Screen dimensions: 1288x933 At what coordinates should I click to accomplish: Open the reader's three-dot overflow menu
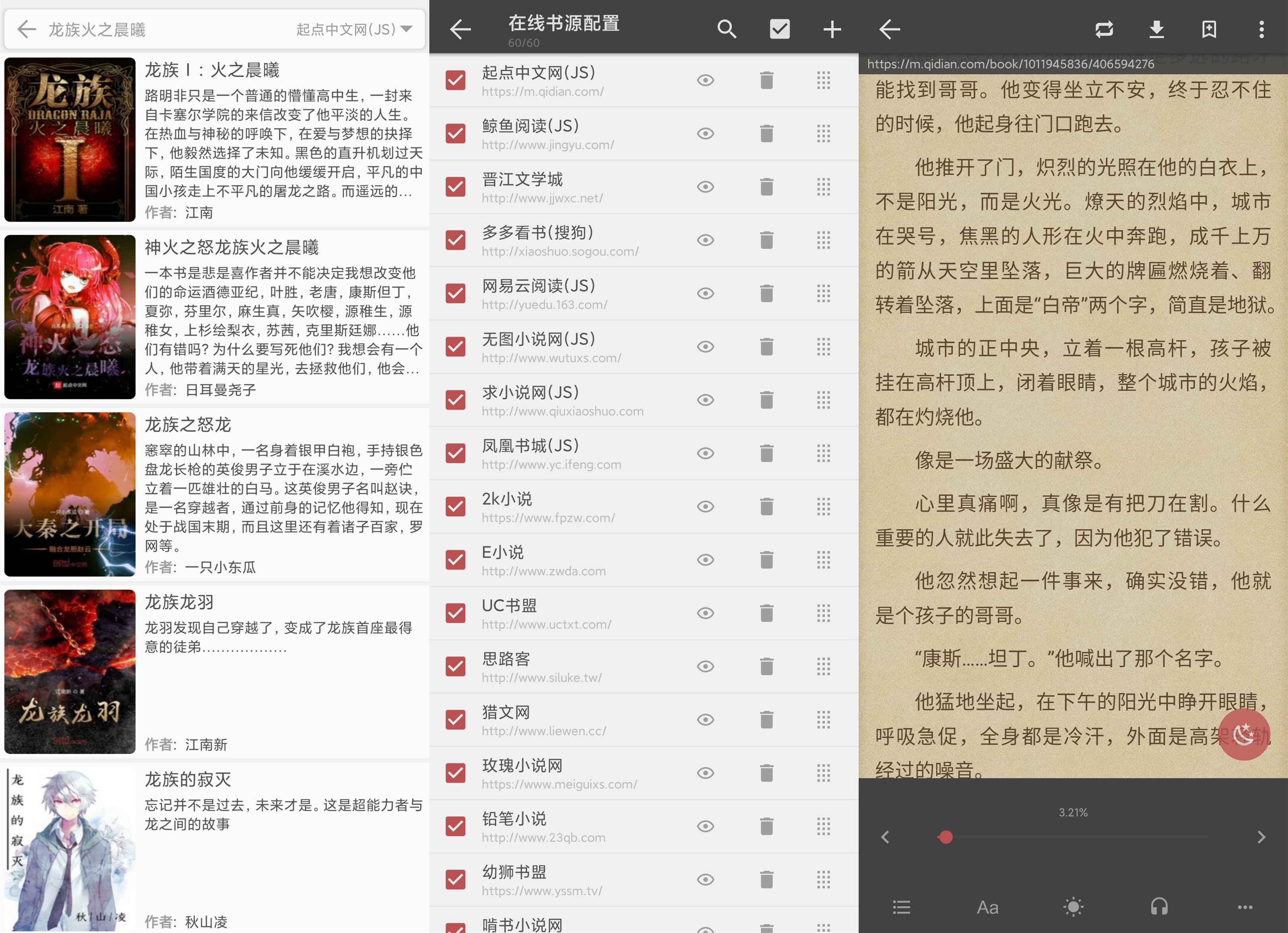click(x=1261, y=29)
